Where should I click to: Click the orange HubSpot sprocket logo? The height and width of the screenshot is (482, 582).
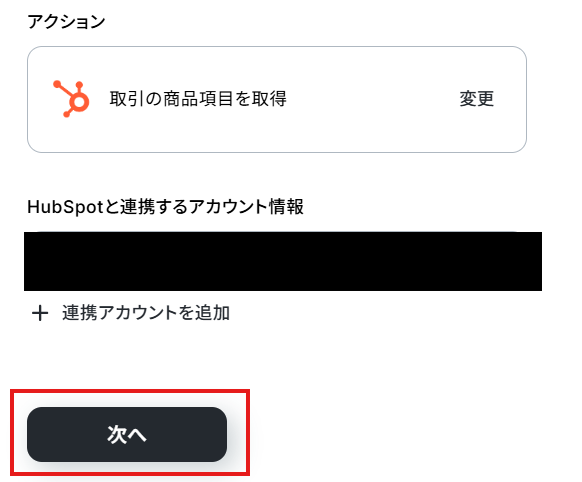(x=71, y=99)
